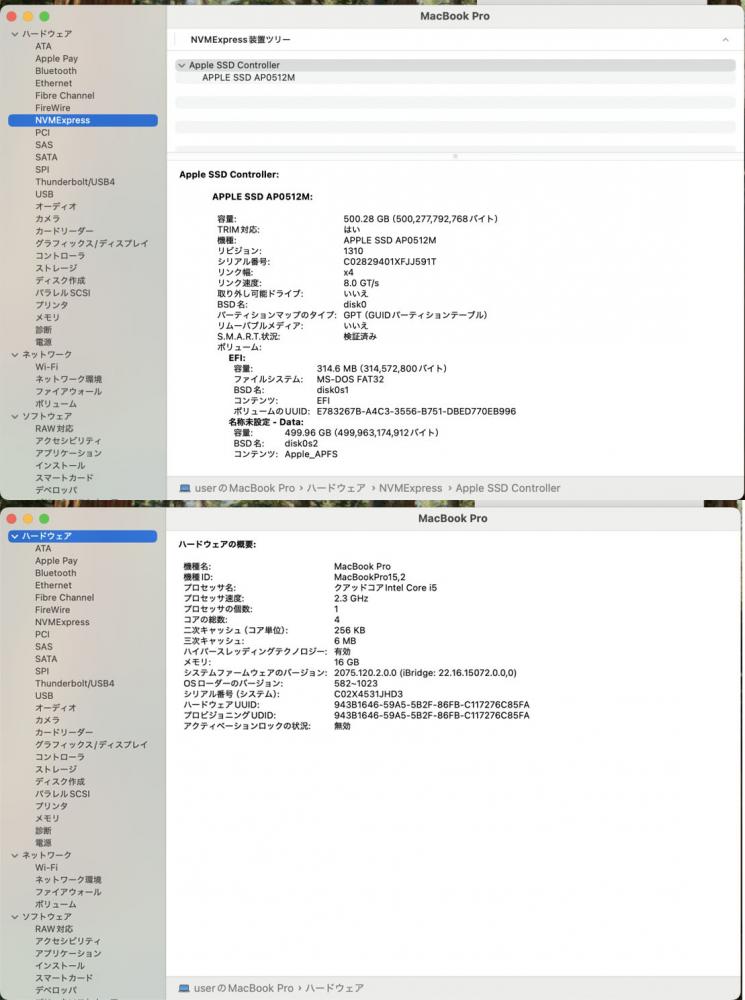
Task: Select メモリ in top window sidebar
Action: (48, 318)
